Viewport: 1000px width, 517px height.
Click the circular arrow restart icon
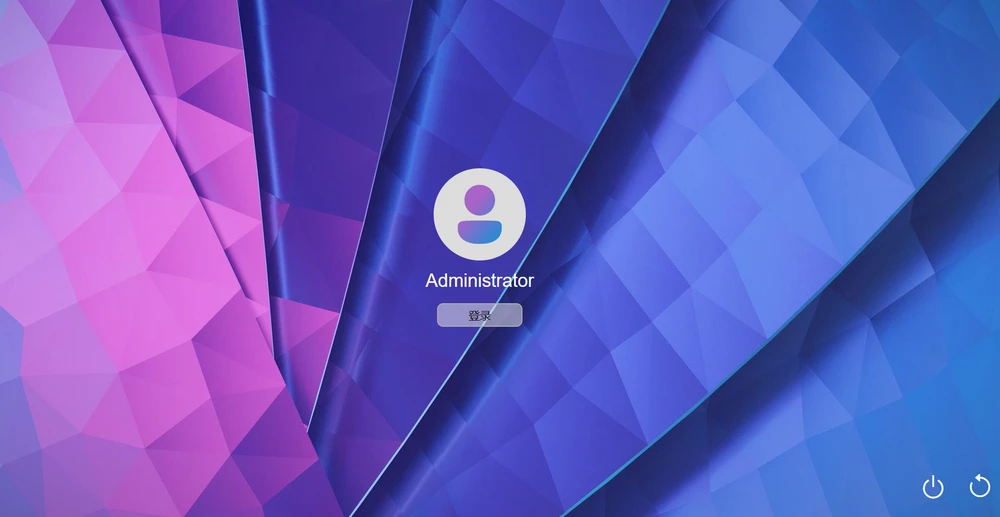point(980,486)
